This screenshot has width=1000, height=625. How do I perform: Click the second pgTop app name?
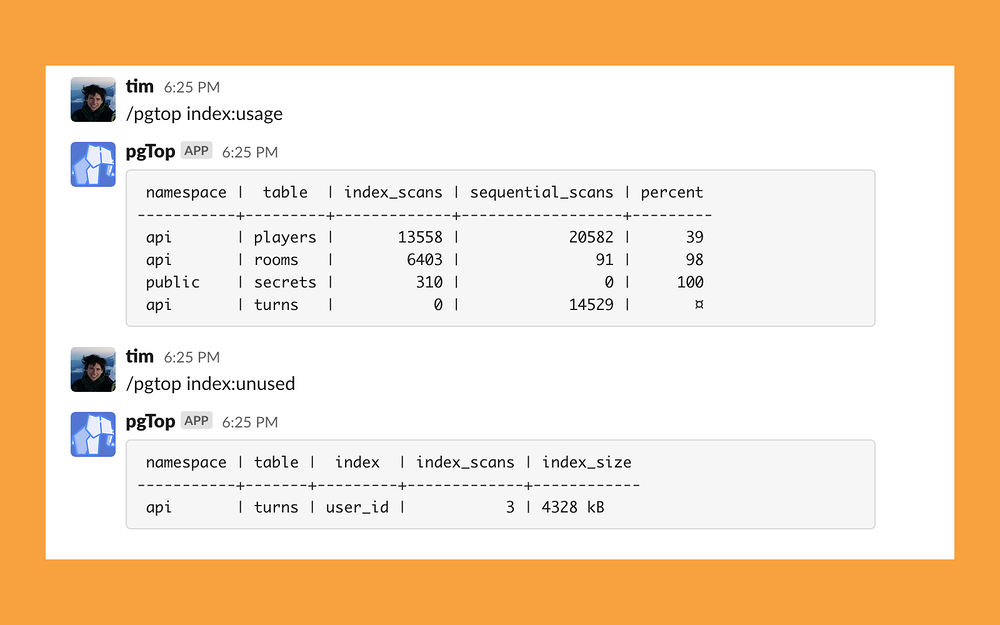pyautogui.click(x=151, y=422)
